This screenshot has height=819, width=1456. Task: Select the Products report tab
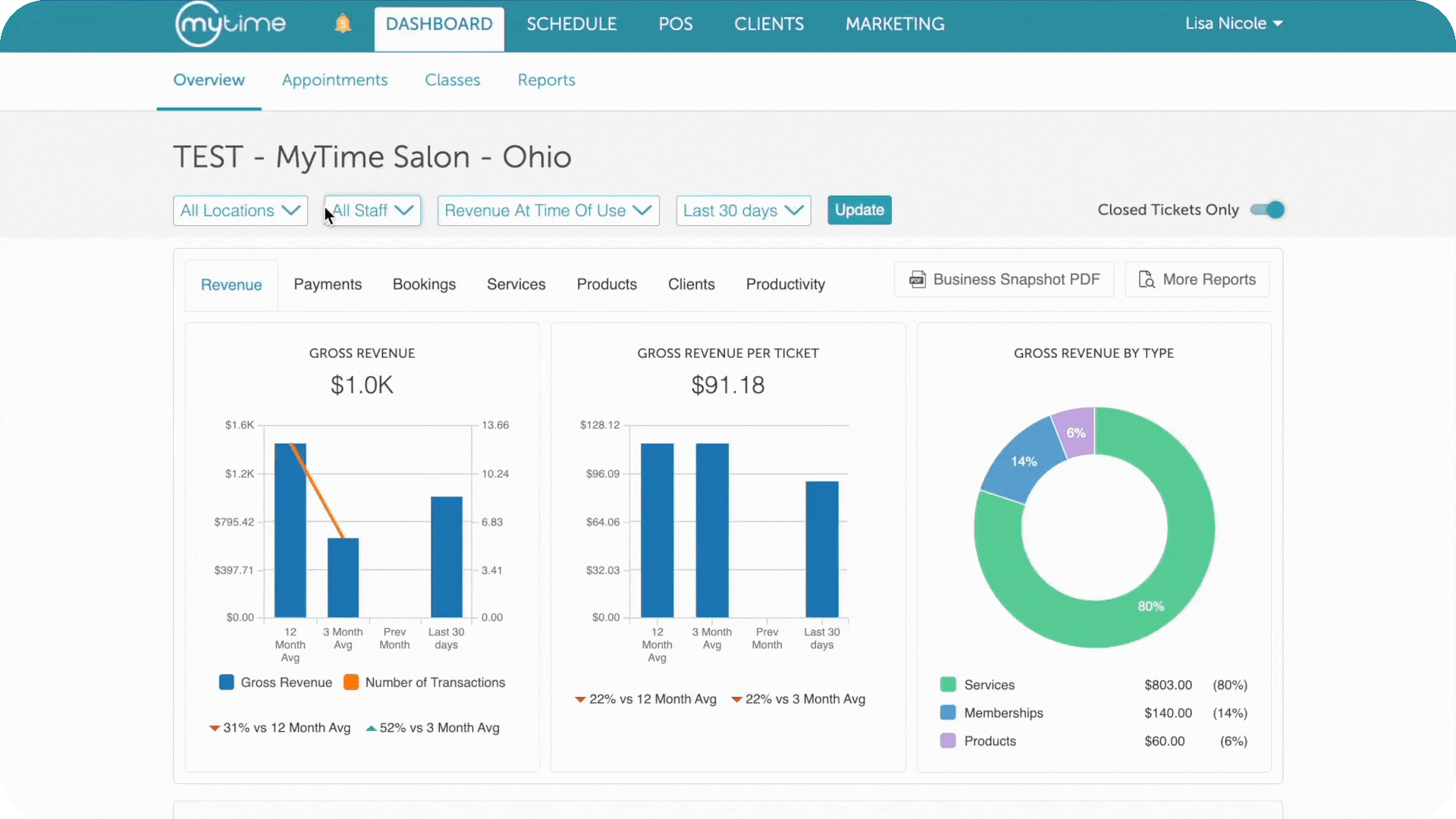(x=607, y=284)
